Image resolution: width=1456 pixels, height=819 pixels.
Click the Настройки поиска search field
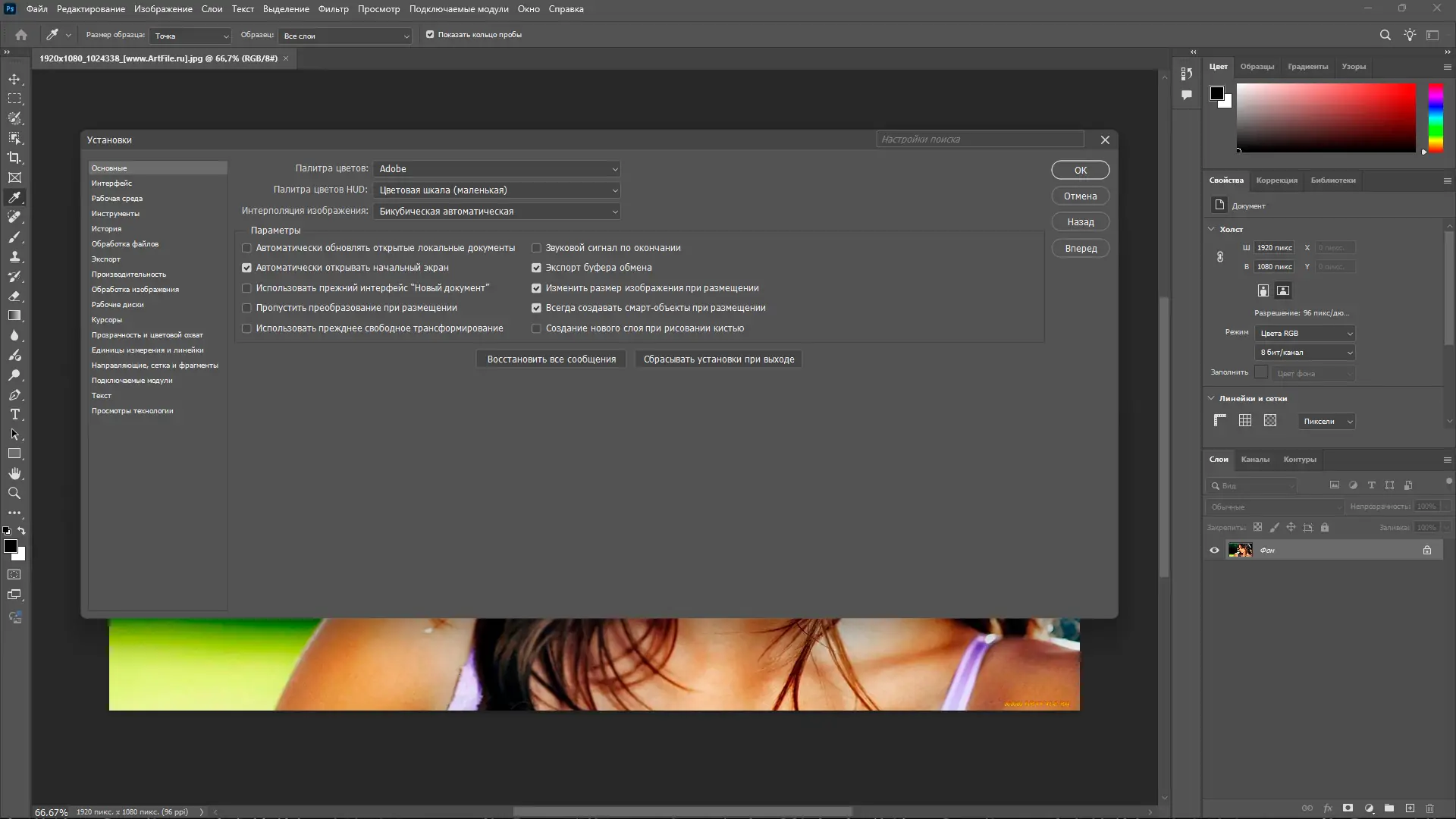click(x=979, y=140)
